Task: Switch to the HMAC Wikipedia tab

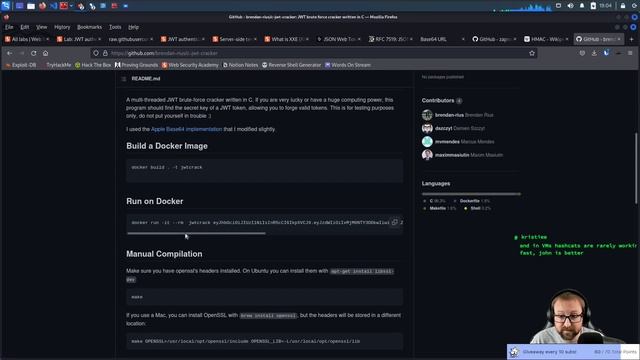Action: tap(545, 39)
